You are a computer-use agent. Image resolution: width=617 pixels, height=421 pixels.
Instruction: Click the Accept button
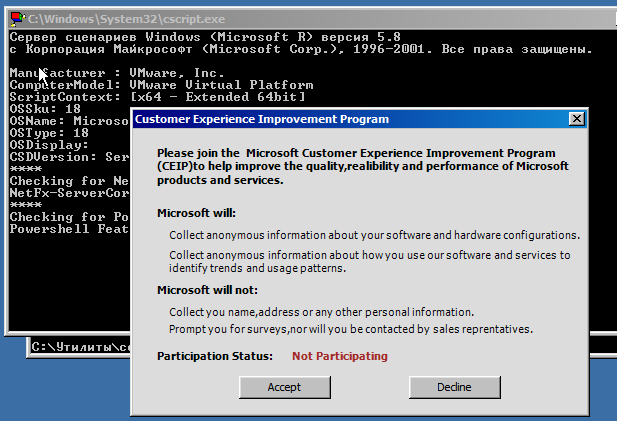point(284,387)
